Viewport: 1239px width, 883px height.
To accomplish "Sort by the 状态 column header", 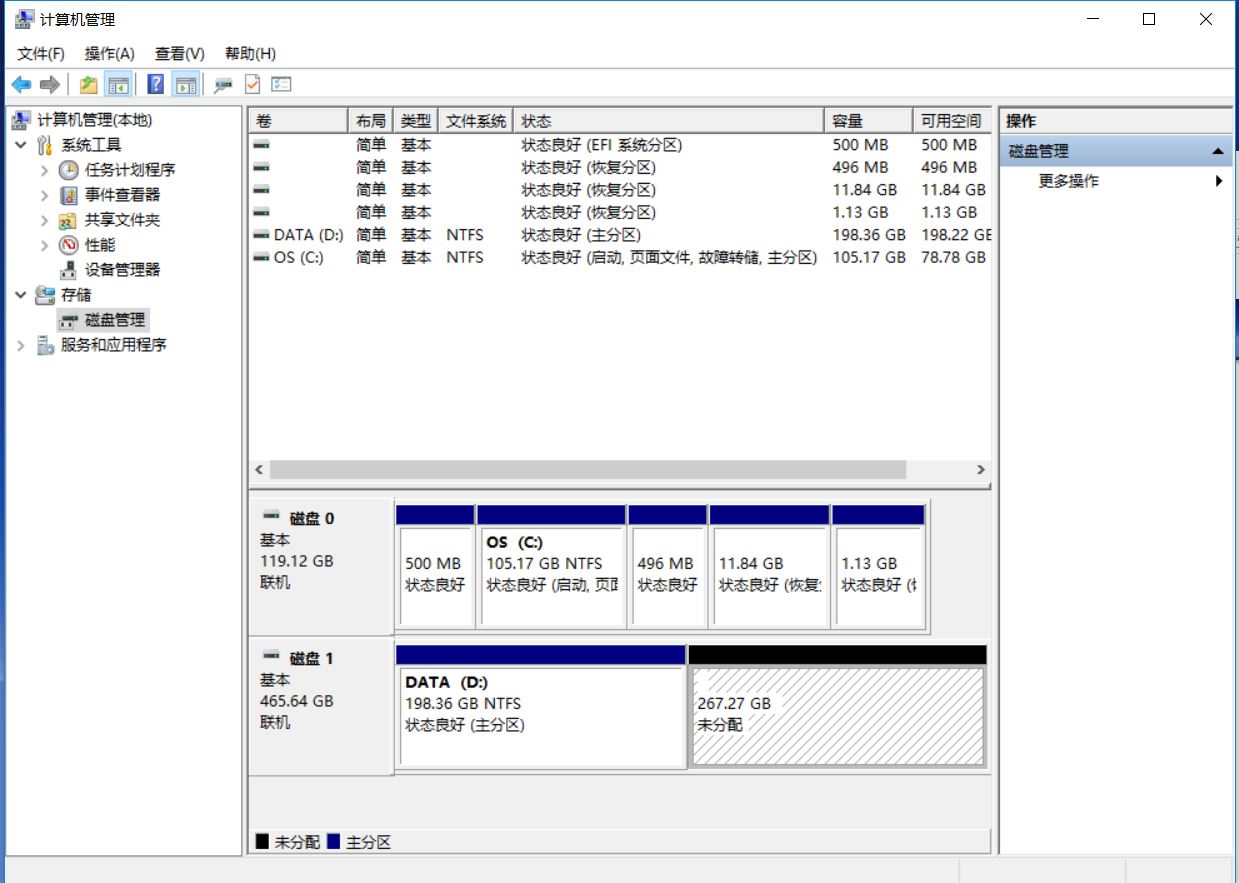I will pyautogui.click(x=669, y=121).
